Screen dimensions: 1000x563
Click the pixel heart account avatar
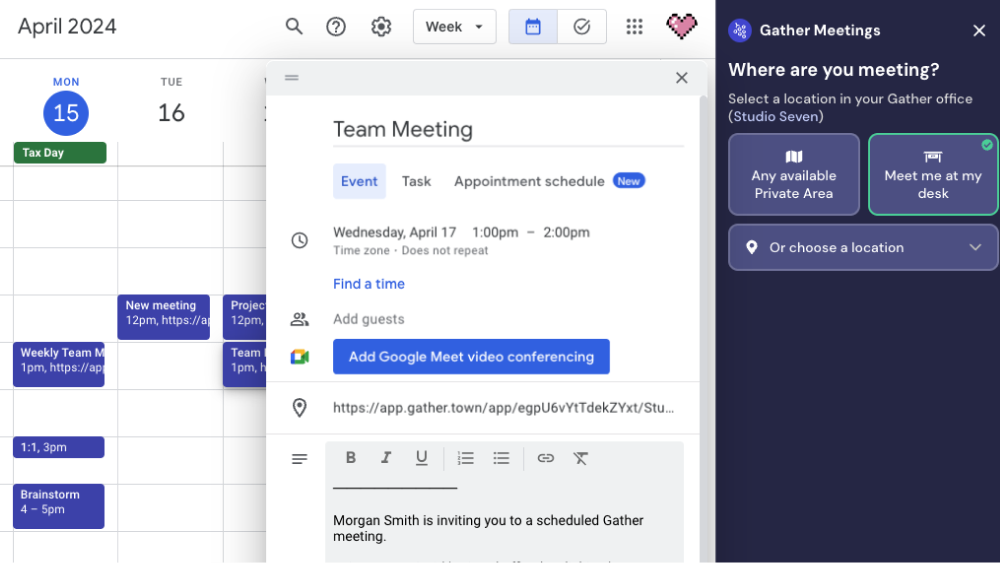(x=682, y=26)
